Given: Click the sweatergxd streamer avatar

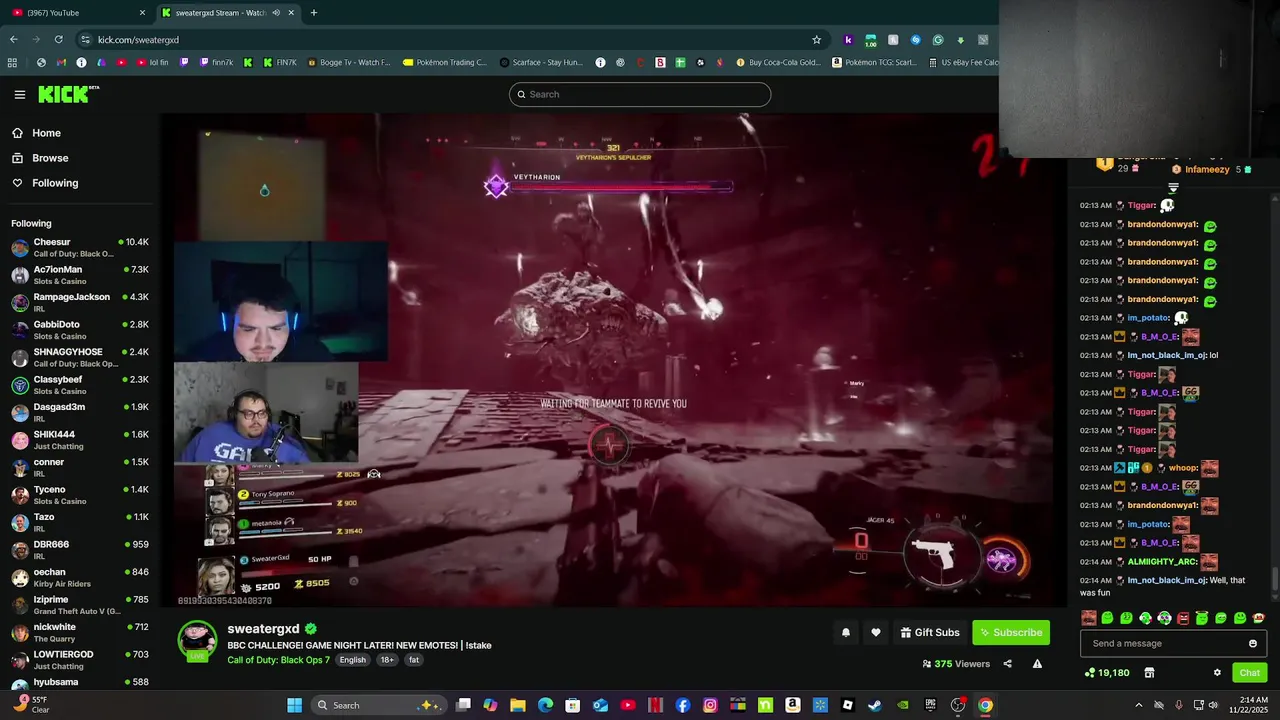Looking at the screenshot, I should click(x=197, y=641).
